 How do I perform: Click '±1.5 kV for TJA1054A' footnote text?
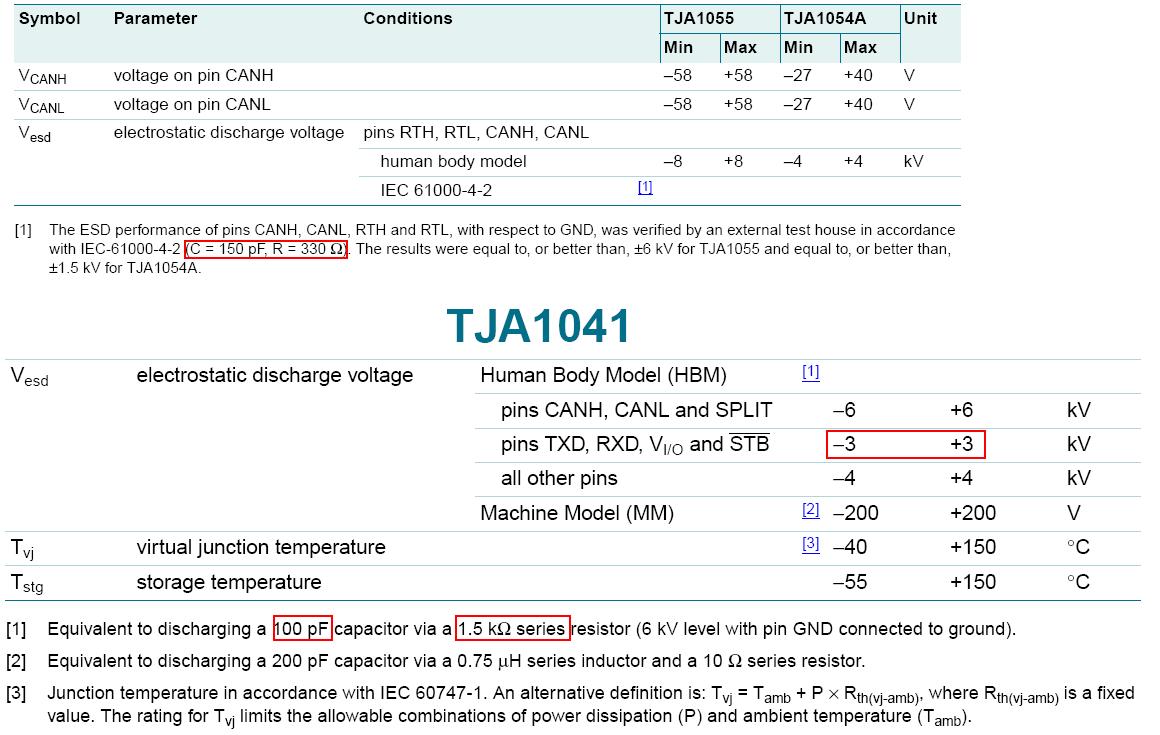(x=125, y=268)
